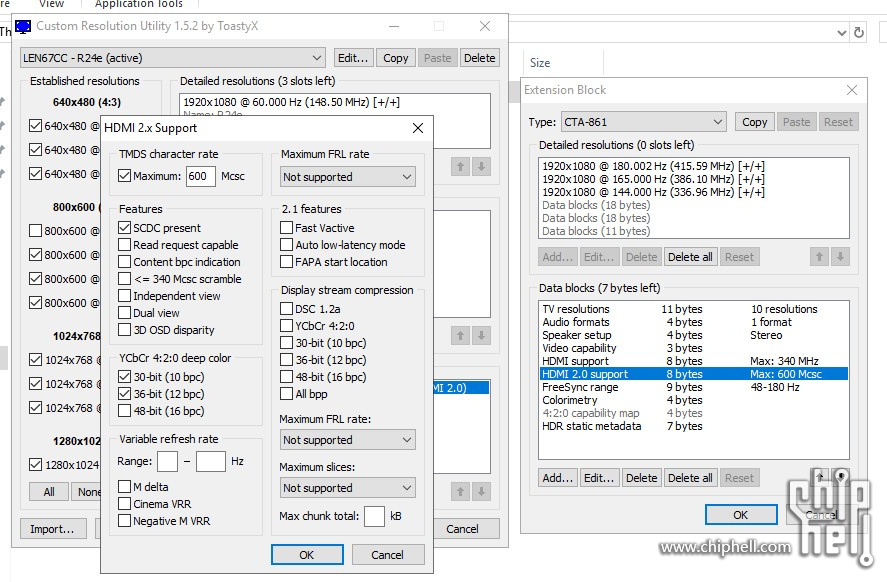Click Delete all under Data blocks
The image size is (887, 582).
tap(690, 478)
